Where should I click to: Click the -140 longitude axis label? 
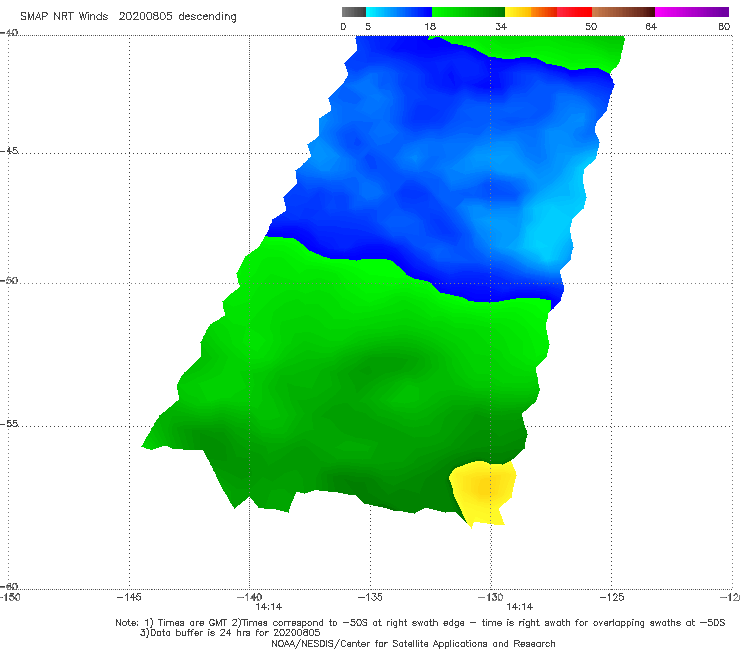[249, 597]
